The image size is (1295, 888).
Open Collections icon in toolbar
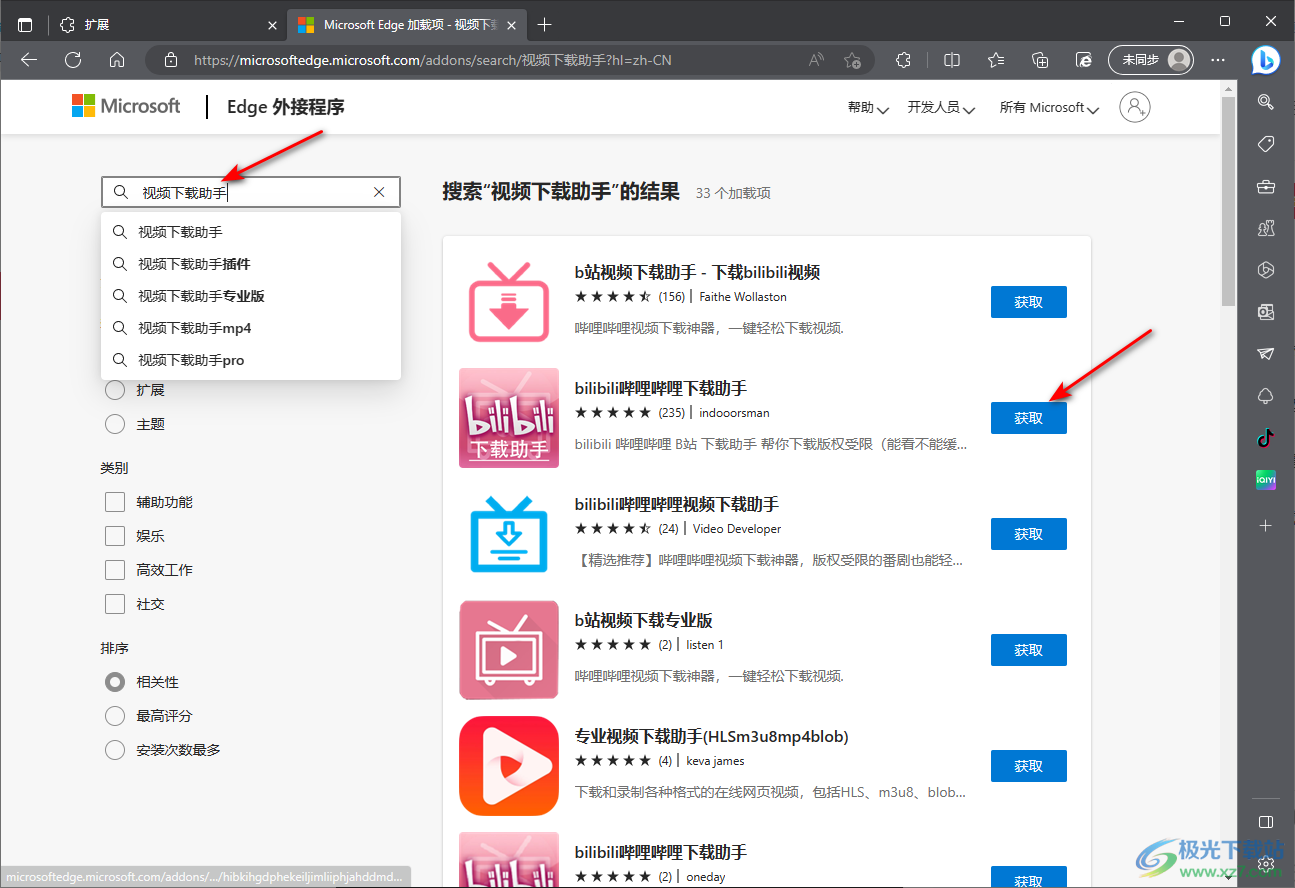(1040, 60)
